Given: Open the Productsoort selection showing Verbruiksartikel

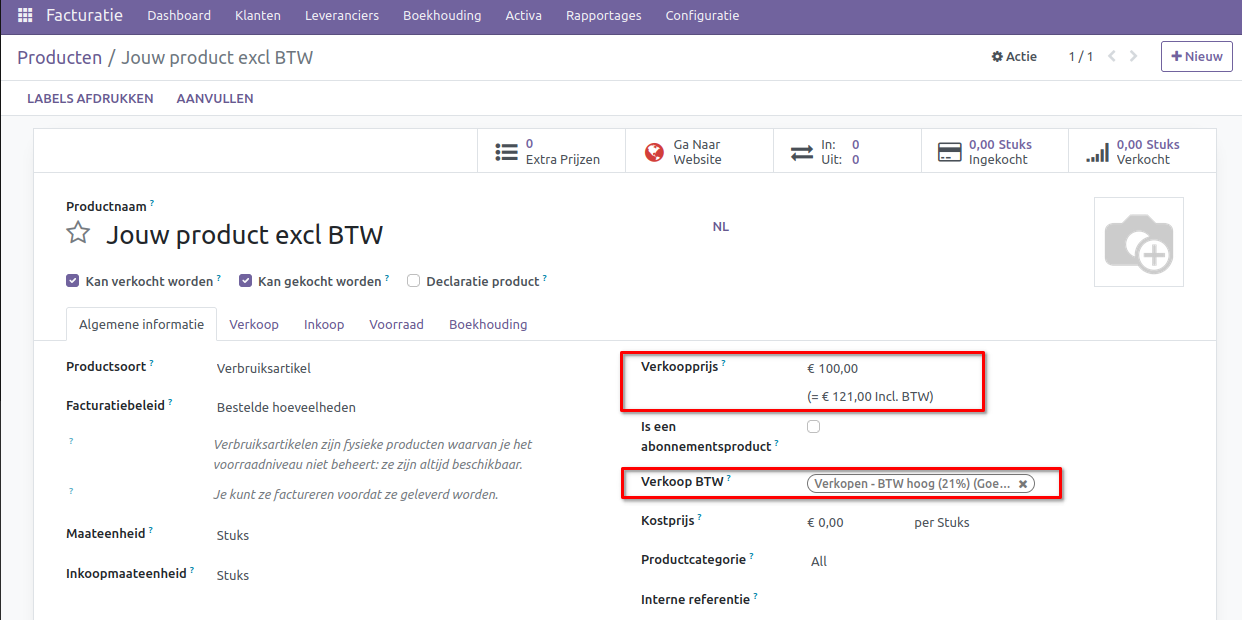Looking at the screenshot, I should tap(262, 367).
